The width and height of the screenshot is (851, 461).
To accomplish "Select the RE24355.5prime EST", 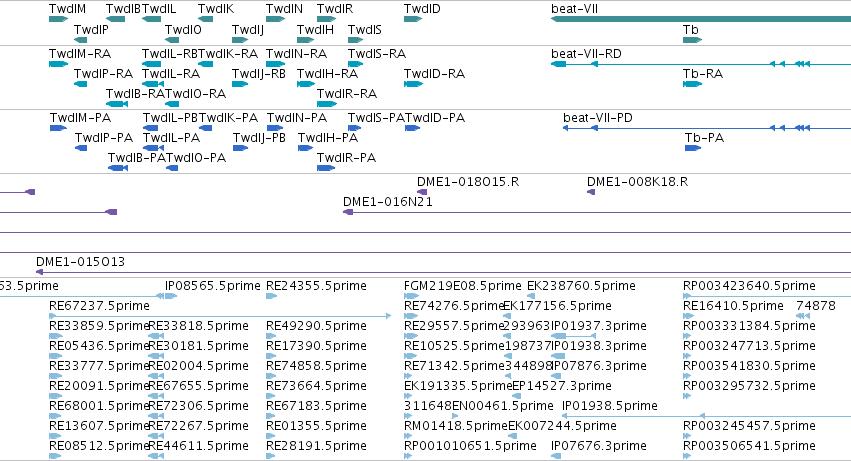I will pyautogui.click(x=271, y=296).
